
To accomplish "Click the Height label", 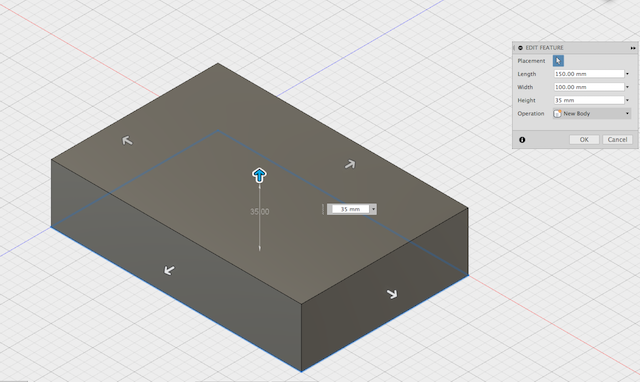I will (x=526, y=100).
